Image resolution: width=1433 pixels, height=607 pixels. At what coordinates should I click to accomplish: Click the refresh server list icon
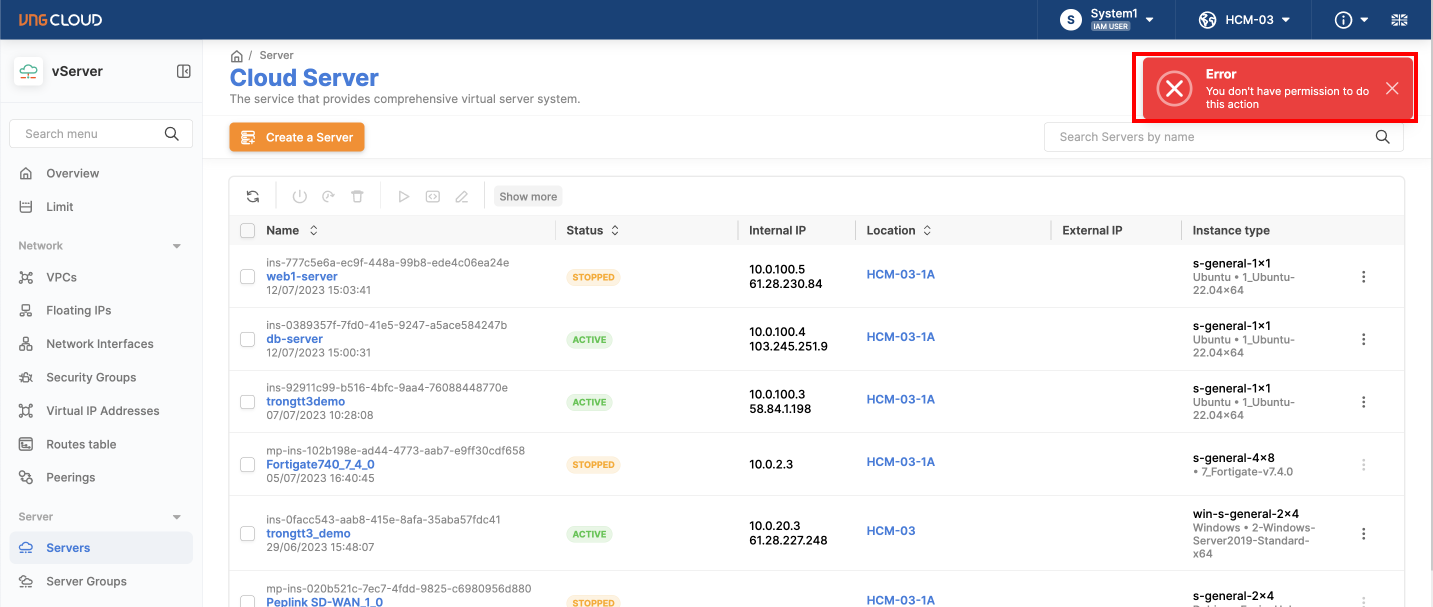click(x=253, y=197)
